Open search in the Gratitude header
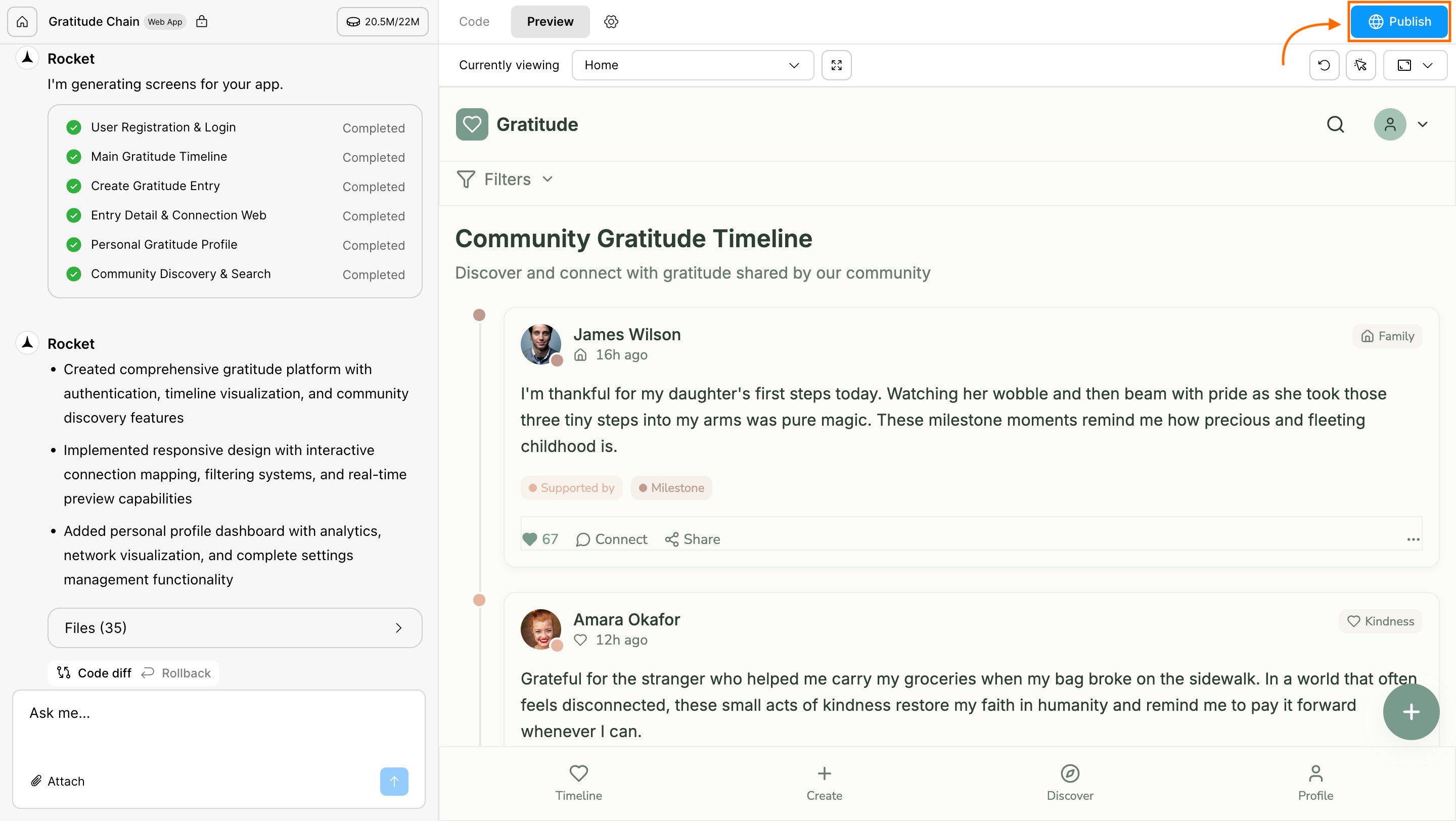This screenshot has width=1456, height=821. coord(1335,124)
